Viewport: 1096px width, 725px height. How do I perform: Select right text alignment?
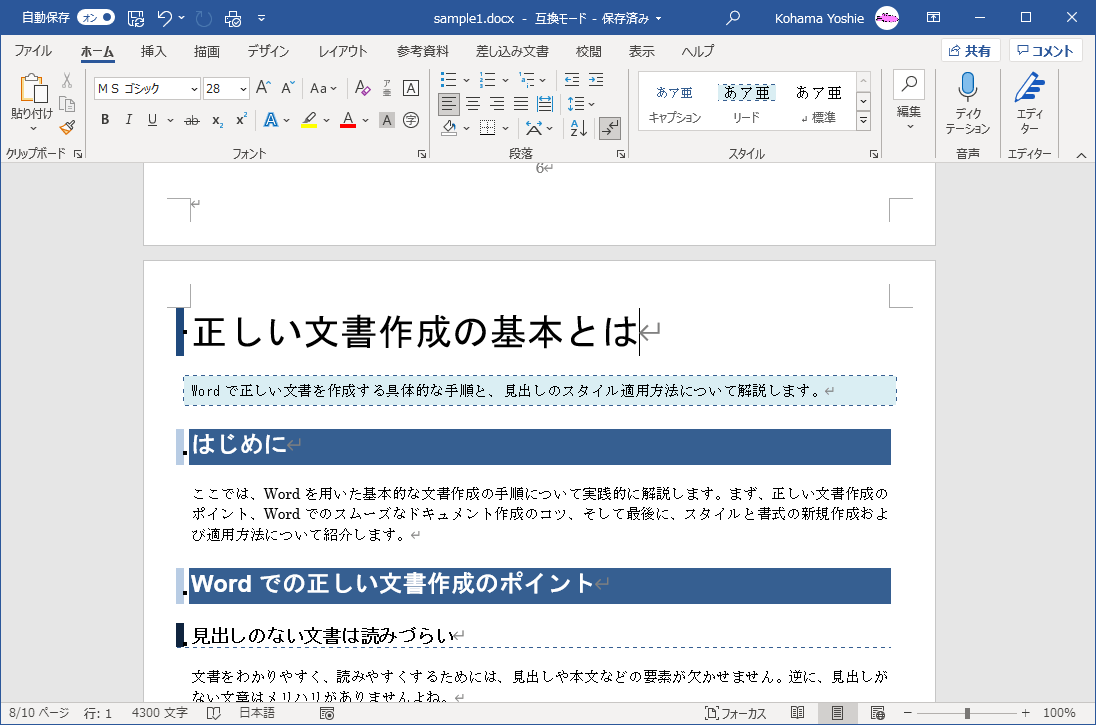click(497, 104)
